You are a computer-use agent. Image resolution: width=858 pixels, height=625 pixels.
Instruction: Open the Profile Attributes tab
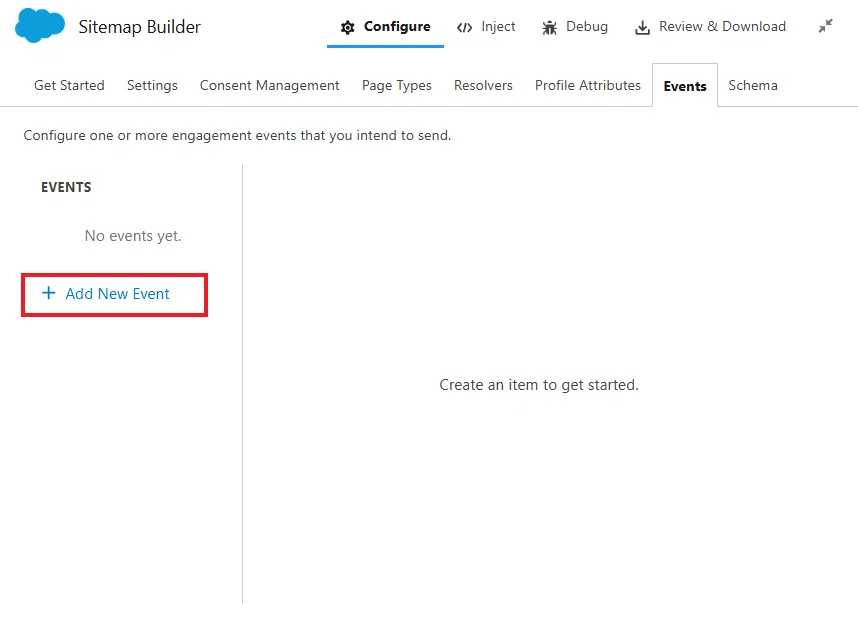(588, 85)
